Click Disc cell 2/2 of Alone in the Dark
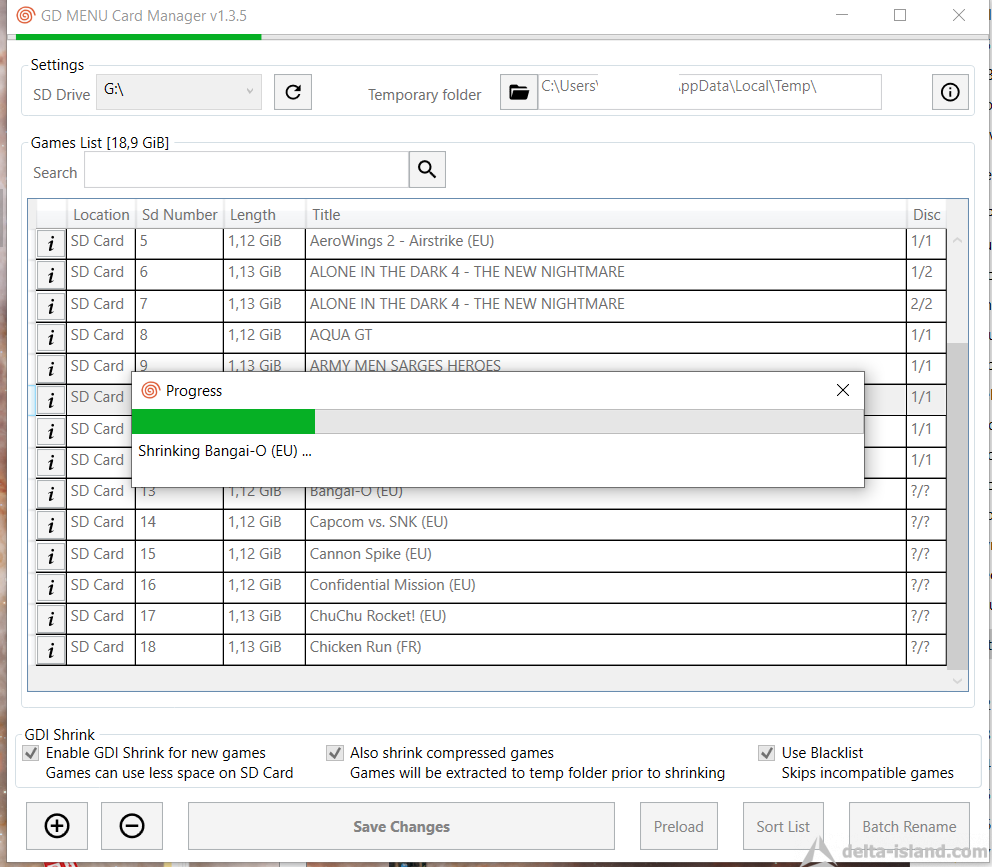The image size is (992, 867). point(926,306)
